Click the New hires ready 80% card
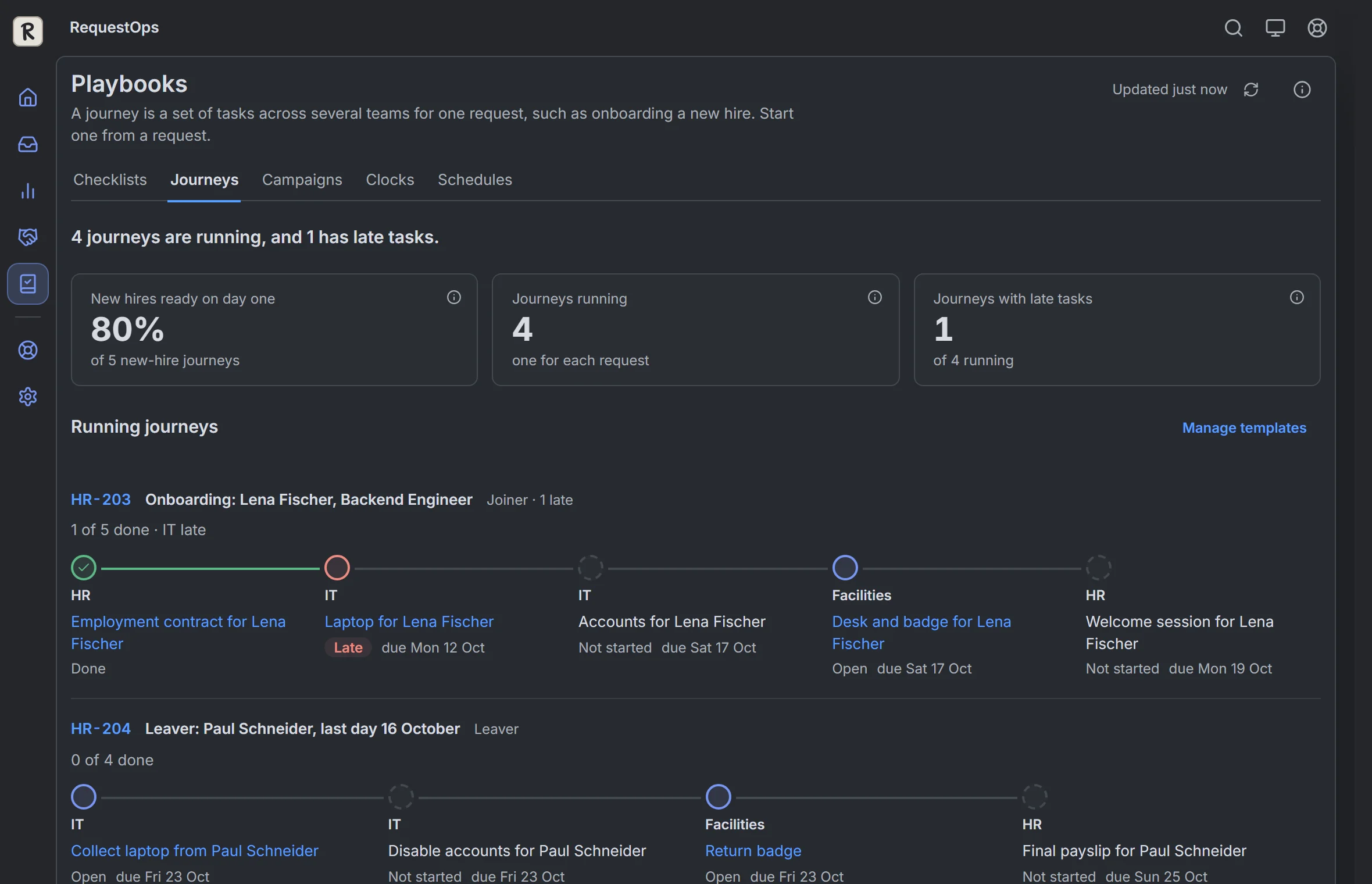The width and height of the screenshot is (1372, 884). tap(274, 330)
